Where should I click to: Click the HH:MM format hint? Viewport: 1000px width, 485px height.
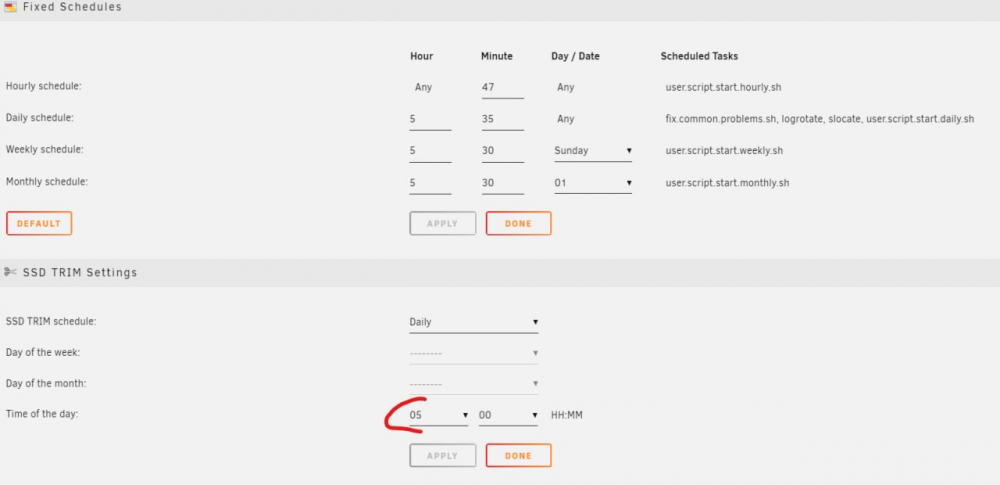(566, 415)
